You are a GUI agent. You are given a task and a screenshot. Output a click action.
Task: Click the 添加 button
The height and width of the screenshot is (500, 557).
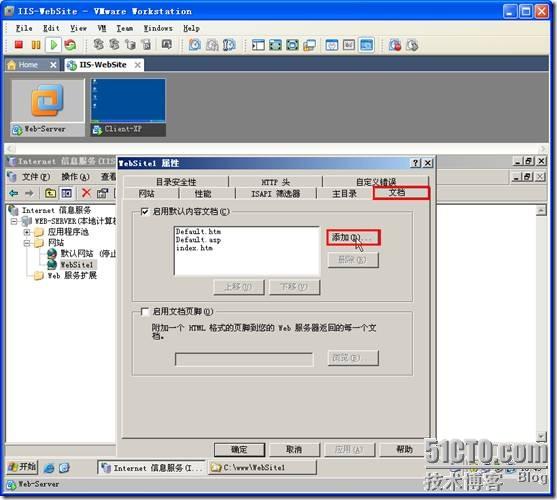pyautogui.click(x=353, y=237)
